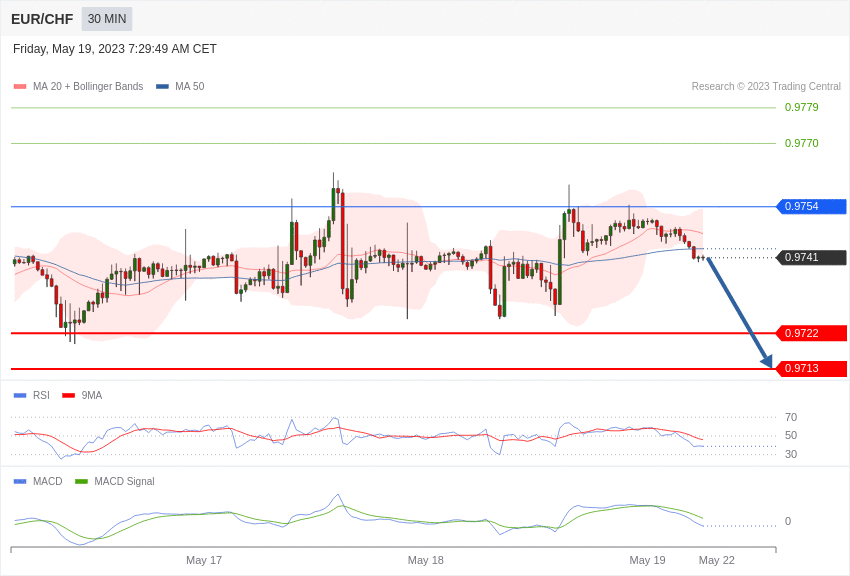Select the EUR/CHF pair title
Screen dimensions: 850x576
point(42,19)
